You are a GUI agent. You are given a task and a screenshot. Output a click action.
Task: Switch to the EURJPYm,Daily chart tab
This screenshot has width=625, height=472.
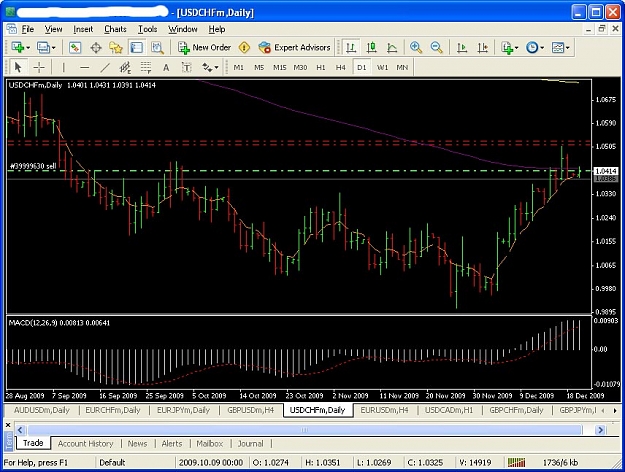183,410
